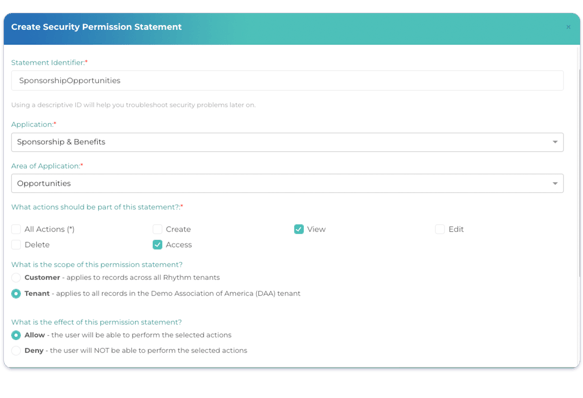Select the Customer scope radio button

coord(16,277)
